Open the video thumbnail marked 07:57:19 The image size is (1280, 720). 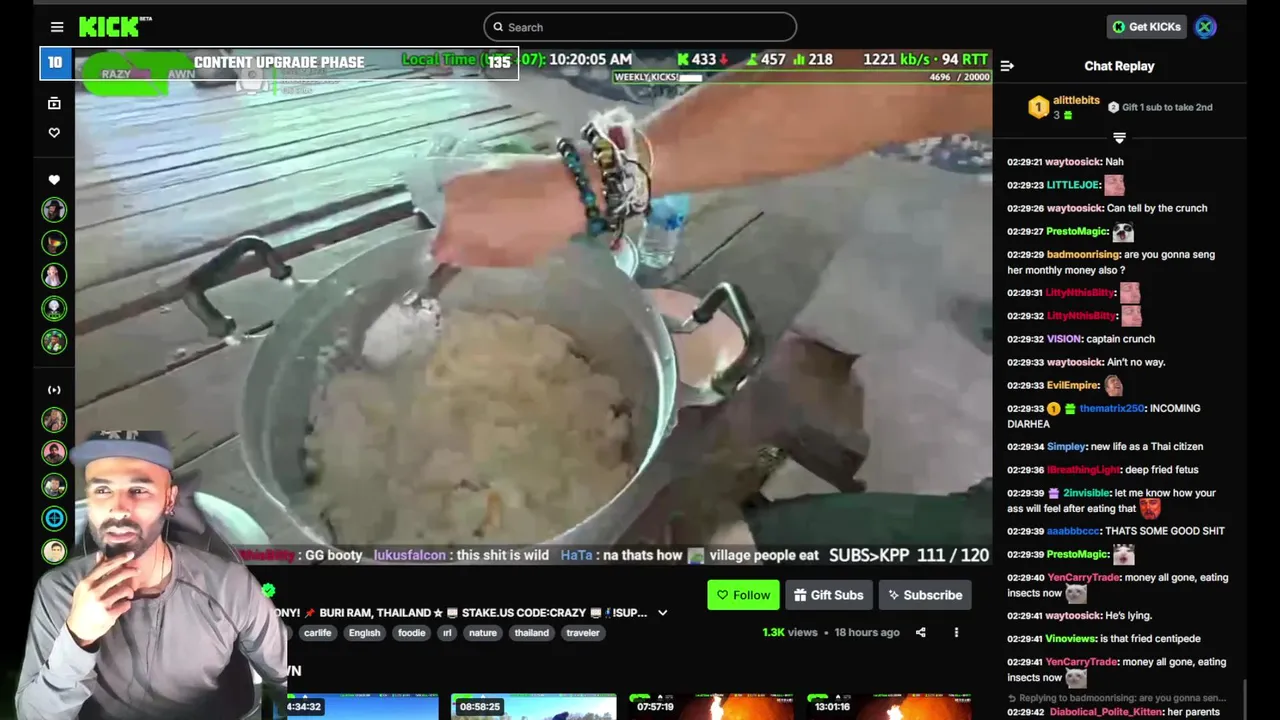711,706
